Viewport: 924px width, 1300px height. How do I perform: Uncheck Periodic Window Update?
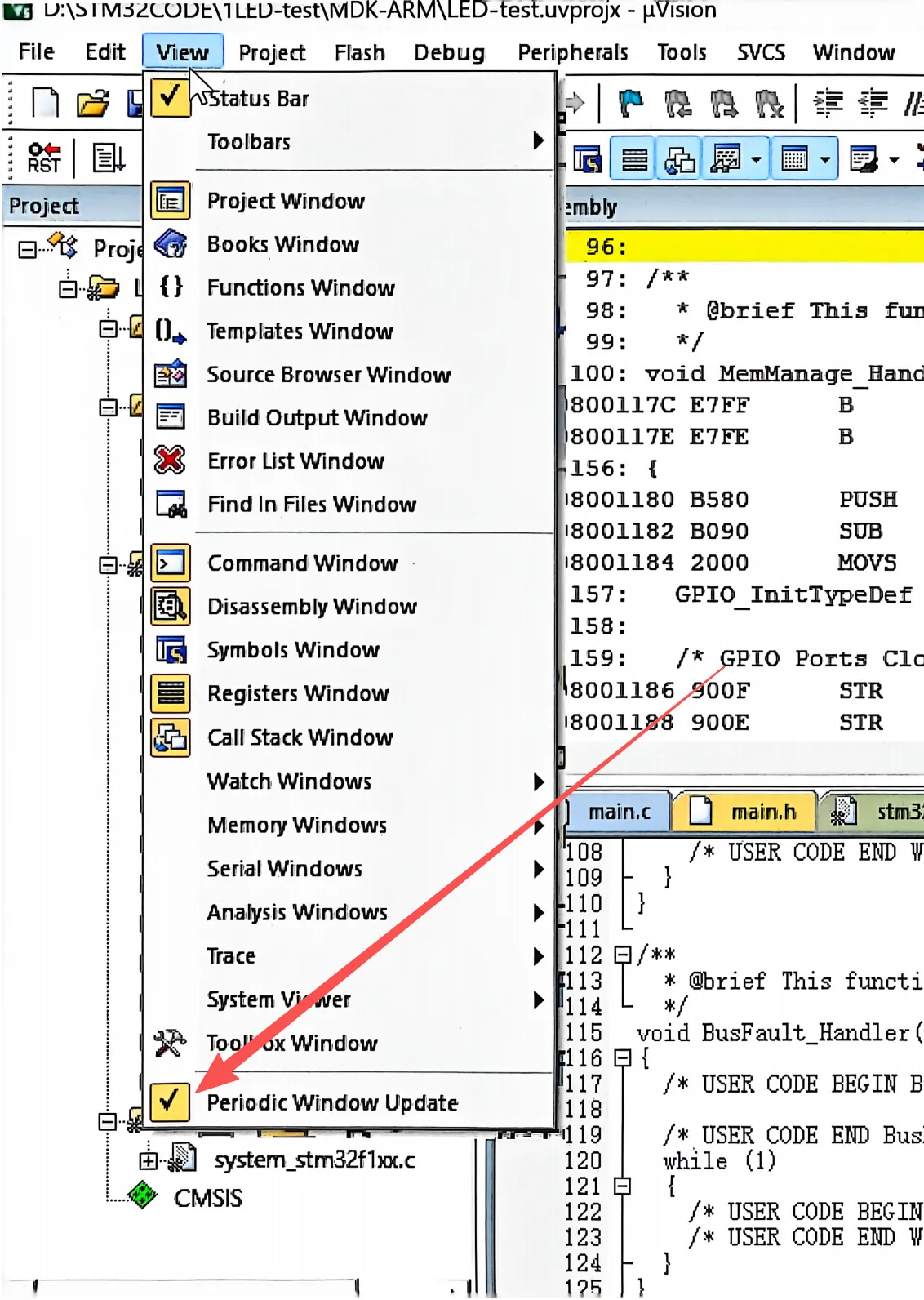click(x=331, y=1102)
